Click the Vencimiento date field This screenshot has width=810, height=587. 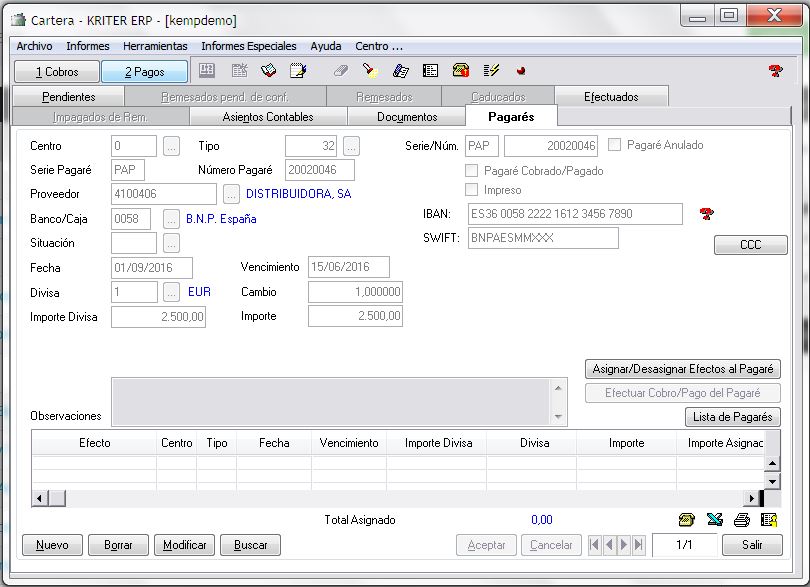(x=349, y=267)
